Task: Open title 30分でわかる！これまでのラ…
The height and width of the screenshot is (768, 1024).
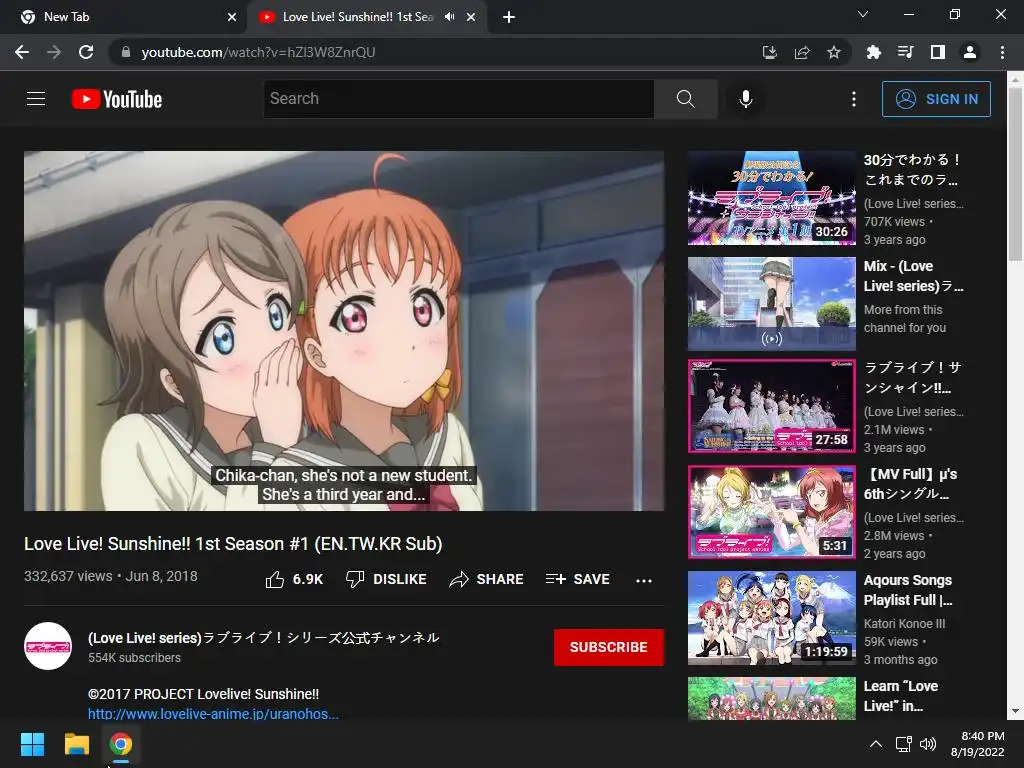Action: point(912,170)
